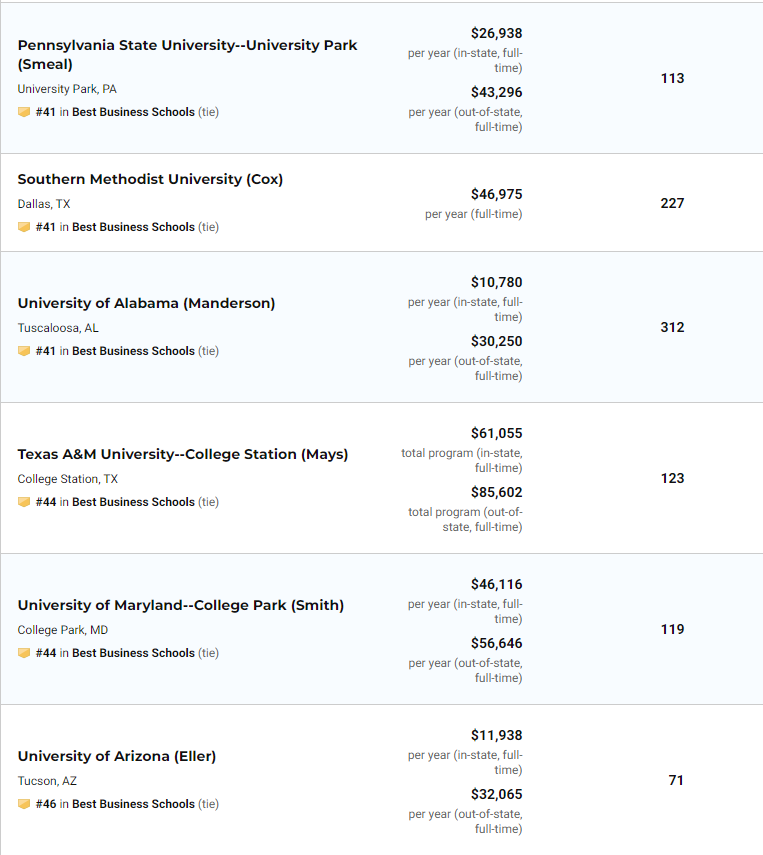Click the badge icon beside Southern Methodist's #41 ranking

pos(24,227)
